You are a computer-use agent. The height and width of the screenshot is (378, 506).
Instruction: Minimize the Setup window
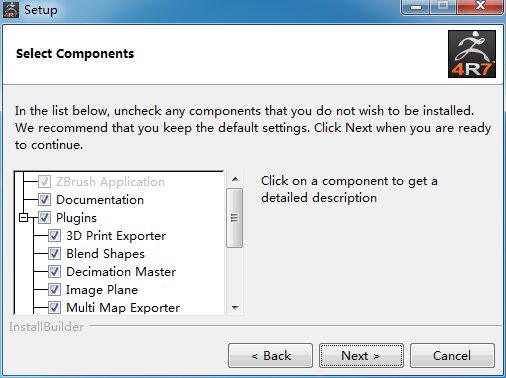[416, 7]
